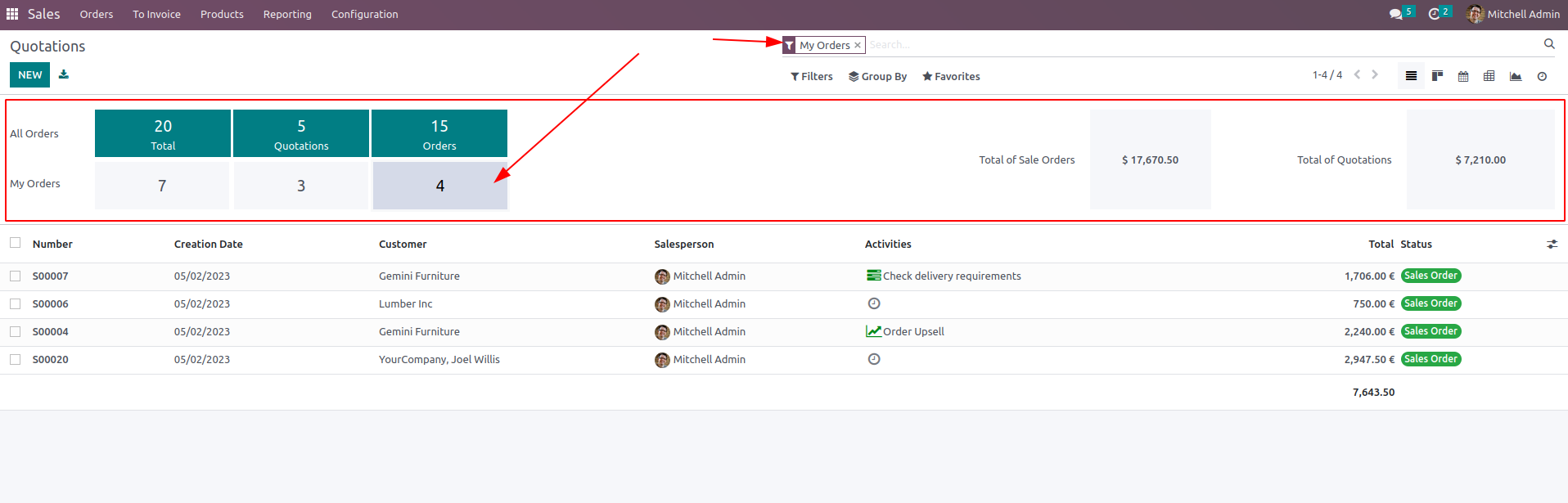Viewport: 1568px width, 503px height.
Task: Click My Orders quotations count 3
Action: click(301, 186)
